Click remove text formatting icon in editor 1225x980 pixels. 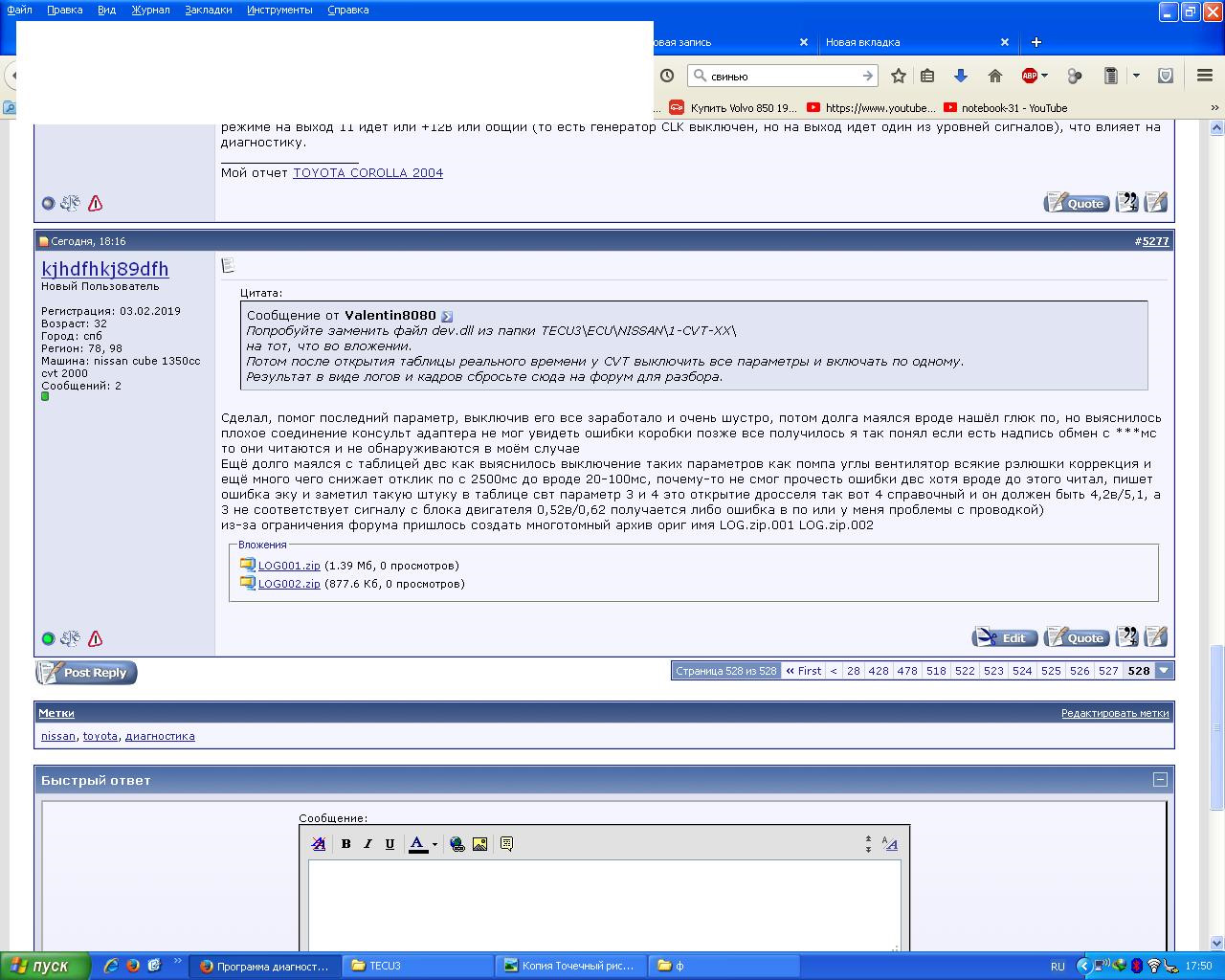(319, 844)
